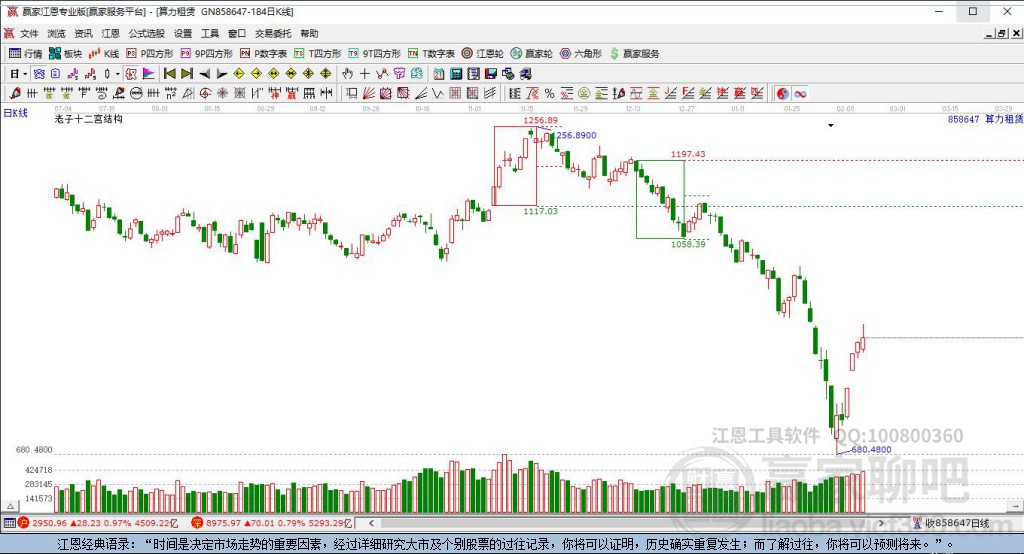
Task: Open the calculator icon
Action: (456, 74)
